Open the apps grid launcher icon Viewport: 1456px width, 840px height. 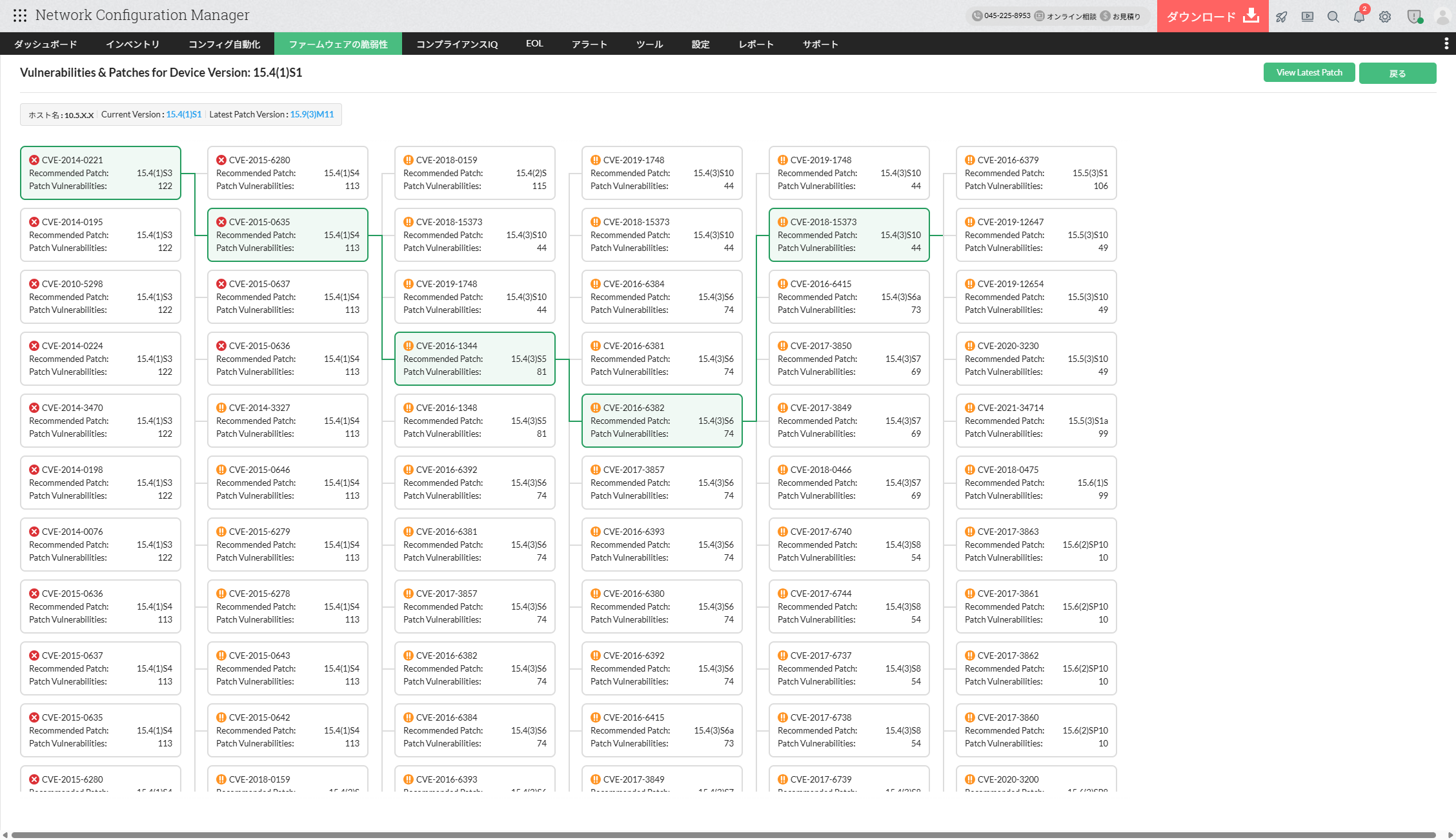pyautogui.click(x=20, y=15)
